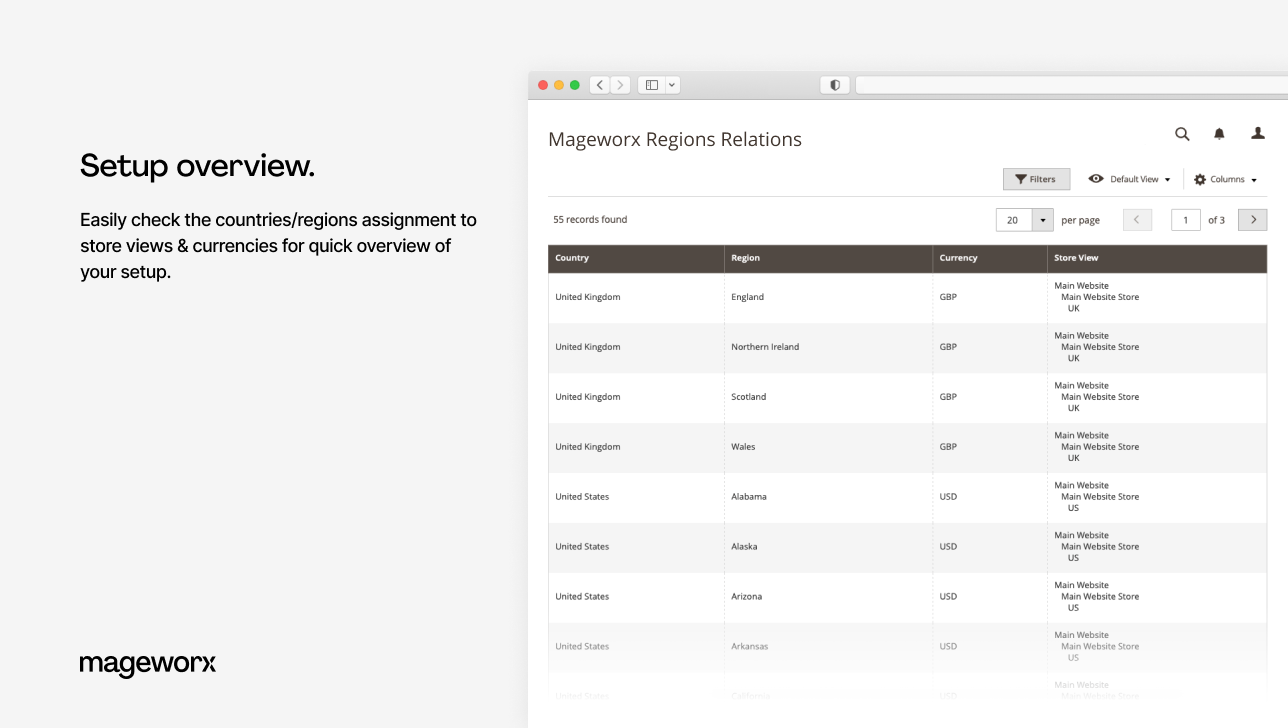Click the browser back arrow
This screenshot has height=728, width=1288.
point(599,85)
